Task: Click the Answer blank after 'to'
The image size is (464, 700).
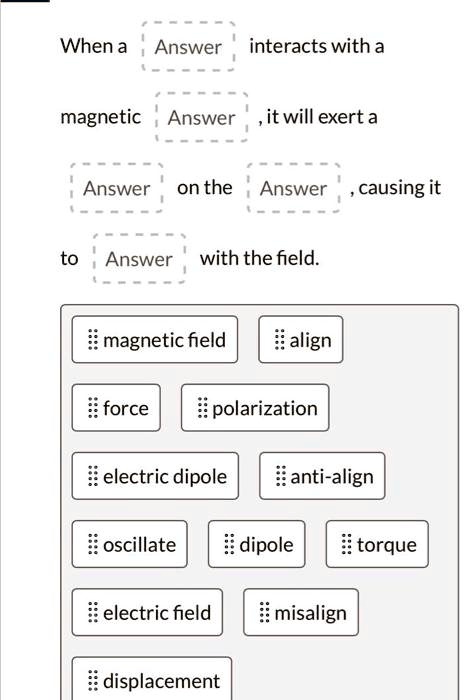Action: coord(139,259)
